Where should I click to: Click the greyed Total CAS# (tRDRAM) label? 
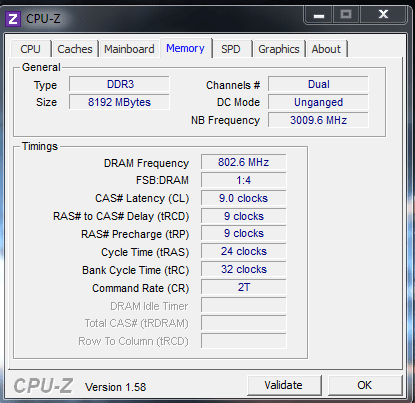click(x=137, y=324)
